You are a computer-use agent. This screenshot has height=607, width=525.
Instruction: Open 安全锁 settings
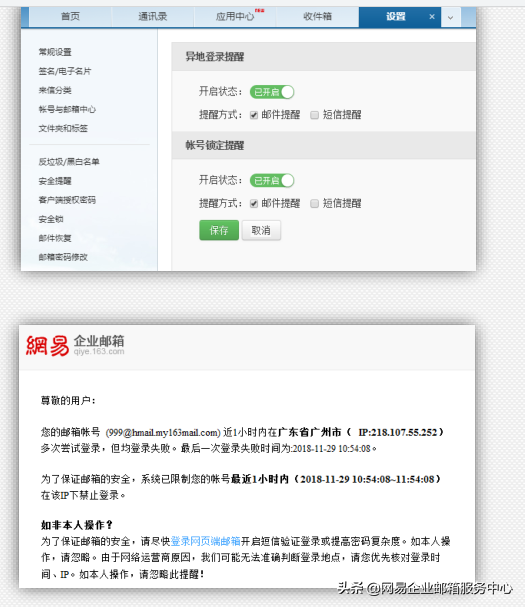(x=51, y=219)
